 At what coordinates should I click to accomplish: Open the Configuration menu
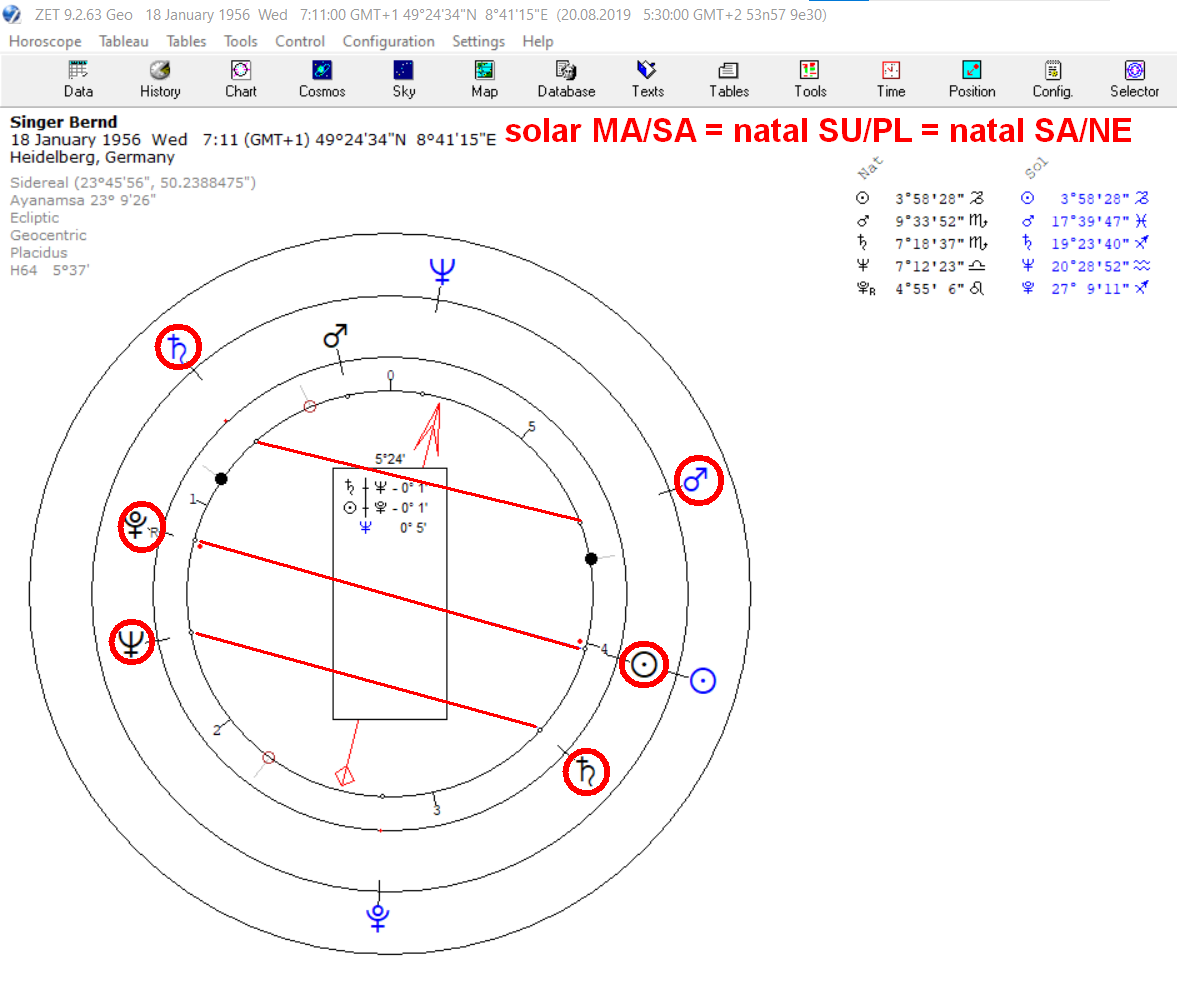(389, 41)
